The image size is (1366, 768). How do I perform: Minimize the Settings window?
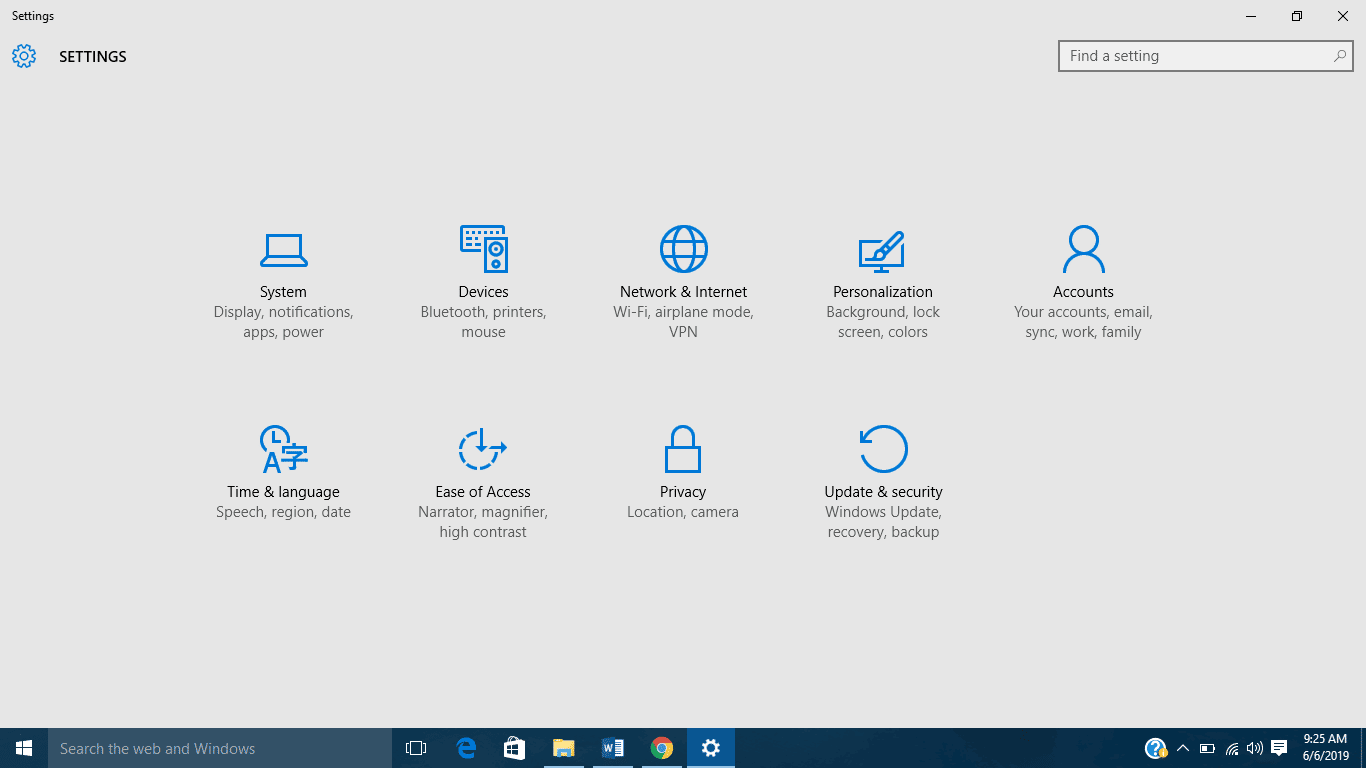pyautogui.click(x=1251, y=16)
